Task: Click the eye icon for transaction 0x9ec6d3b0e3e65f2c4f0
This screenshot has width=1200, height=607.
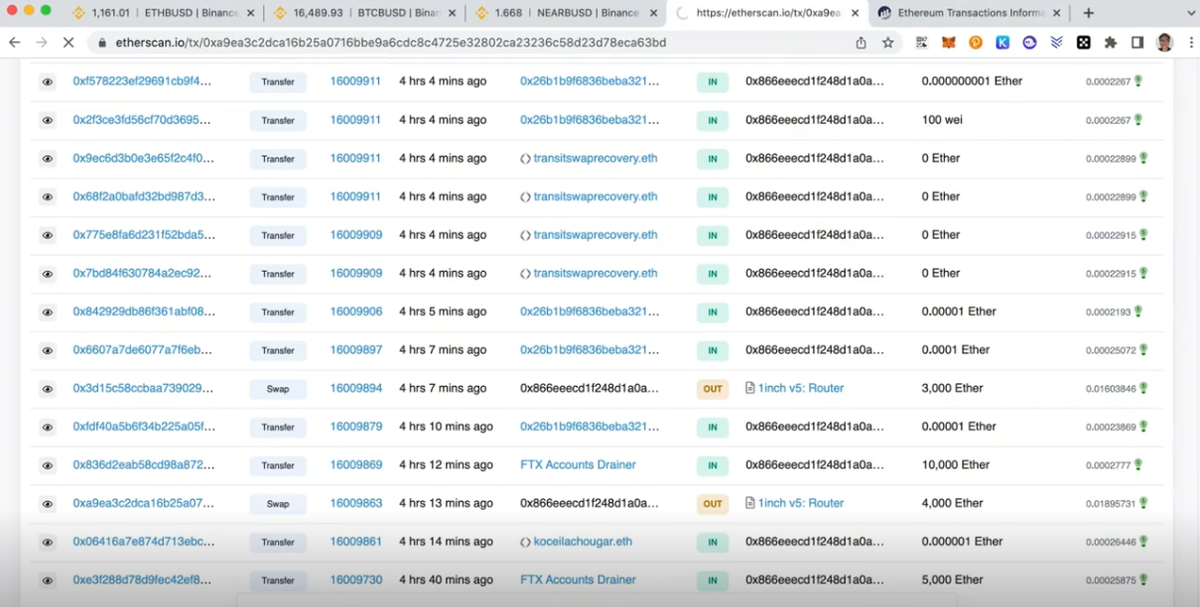Action: pyautogui.click(x=47, y=159)
